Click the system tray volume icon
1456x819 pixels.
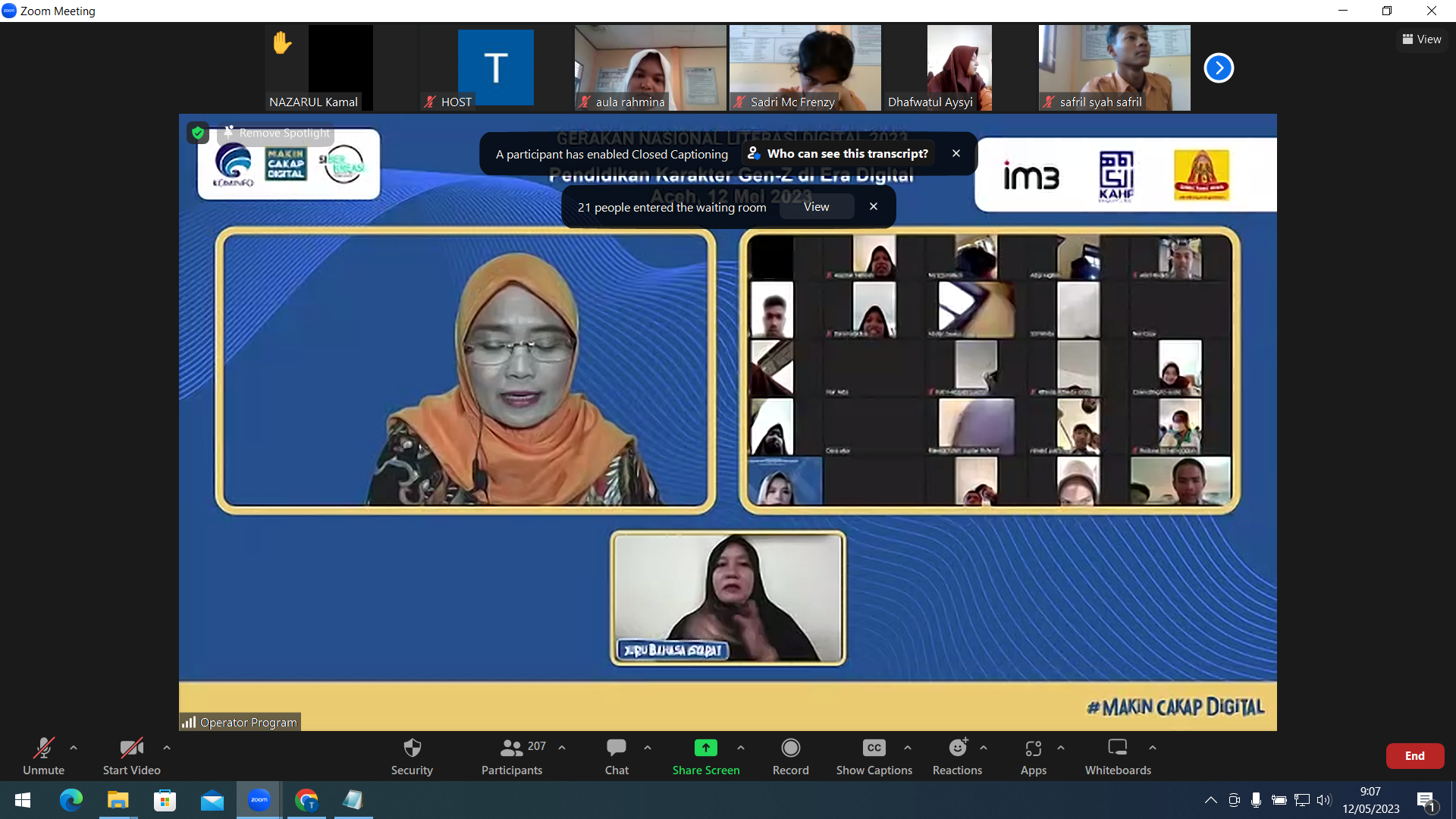point(1324,800)
